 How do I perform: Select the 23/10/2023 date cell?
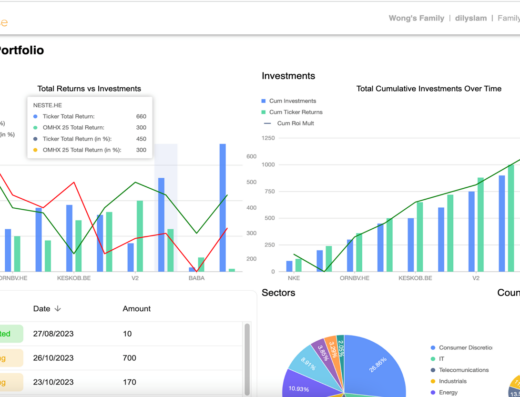point(53,382)
